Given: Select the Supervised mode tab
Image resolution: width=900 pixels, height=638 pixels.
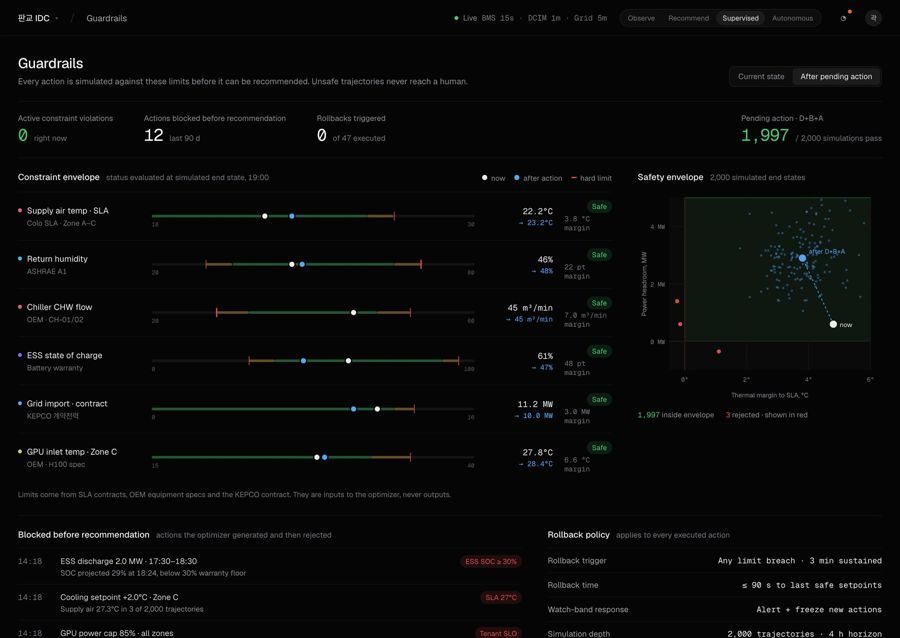Looking at the screenshot, I should click(740, 18).
